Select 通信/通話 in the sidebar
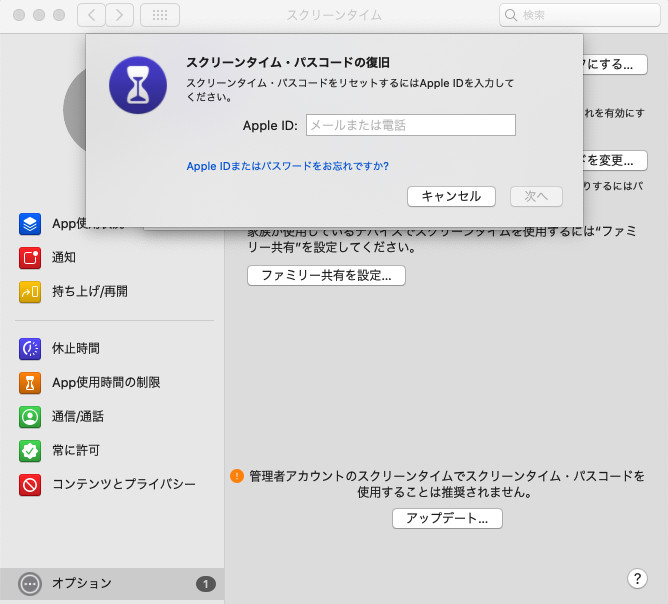668x604 pixels. (78, 417)
